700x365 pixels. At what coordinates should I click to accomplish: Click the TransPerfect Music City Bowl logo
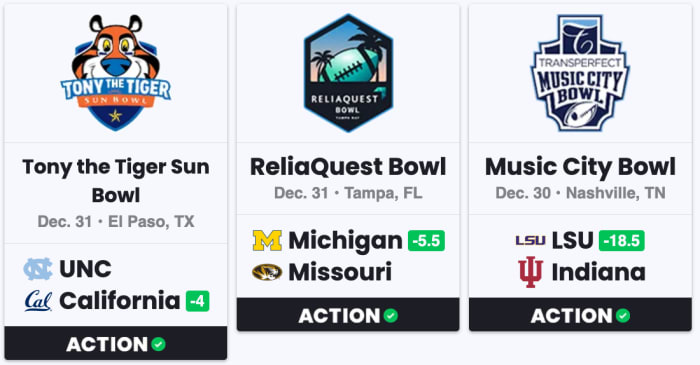pyautogui.click(x=580, y=73)
